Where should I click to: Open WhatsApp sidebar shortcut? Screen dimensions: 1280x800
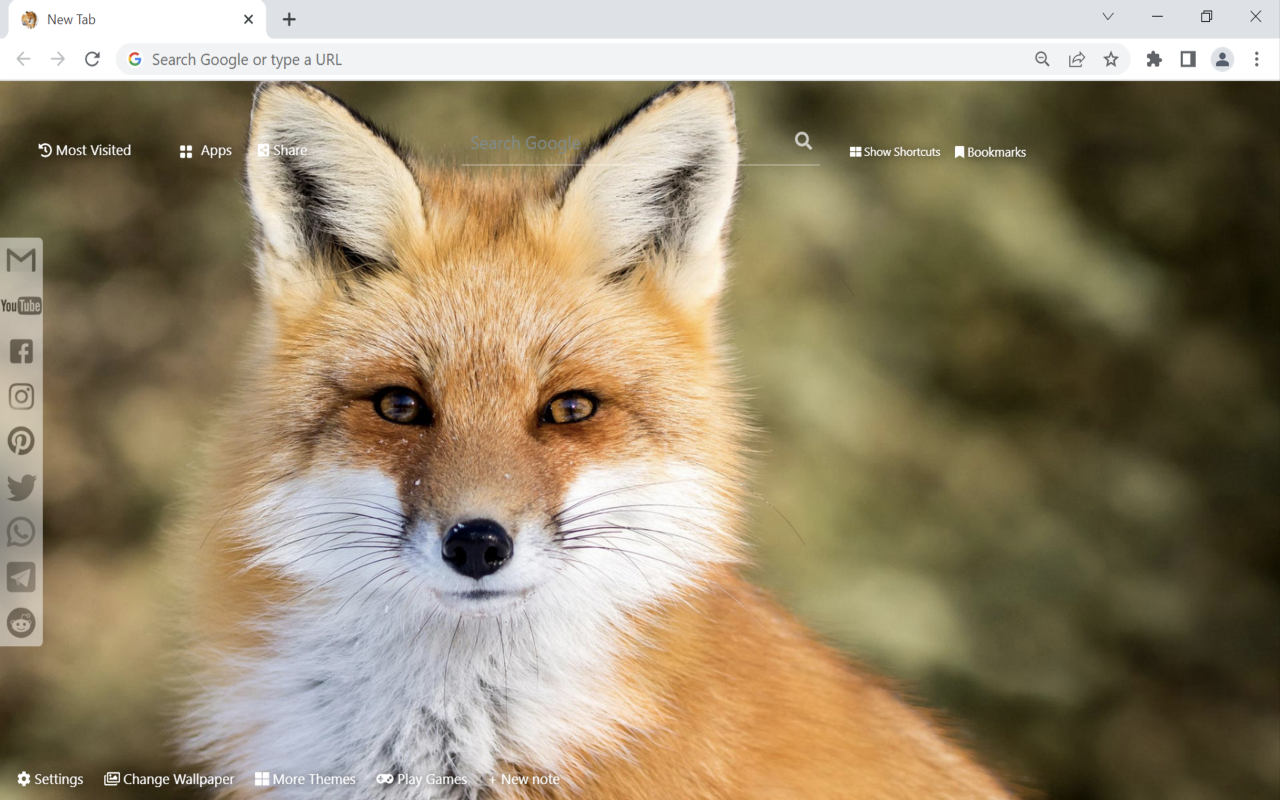[21, 532]
